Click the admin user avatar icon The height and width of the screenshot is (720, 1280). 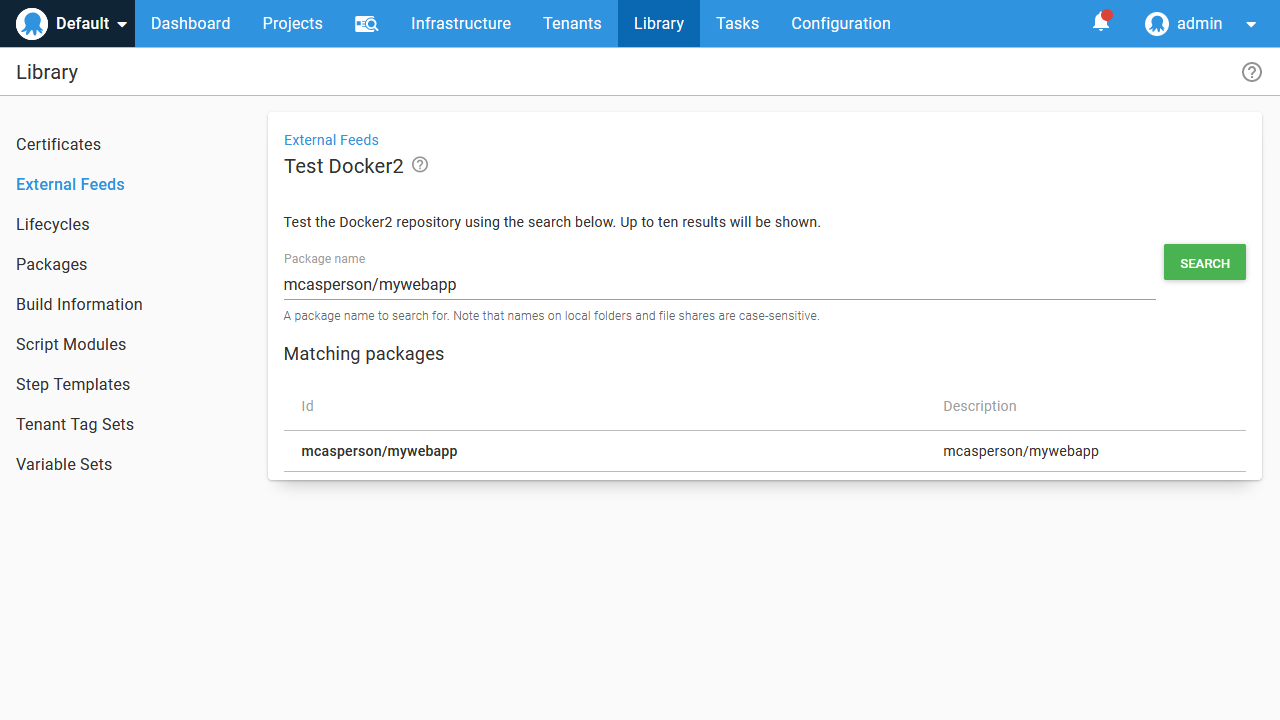coord(1157,24)
